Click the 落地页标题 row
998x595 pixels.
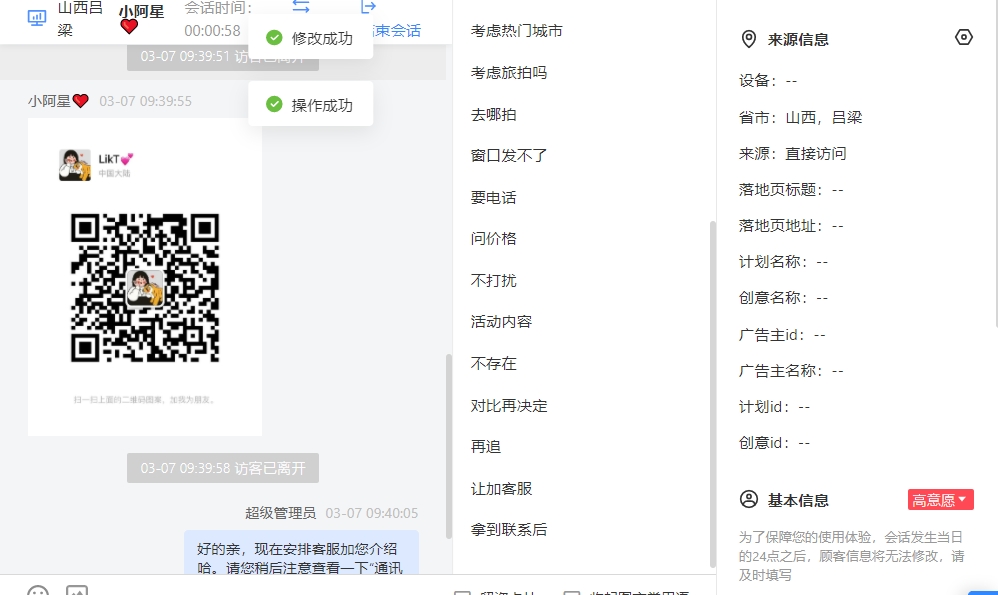click(791, 190)
